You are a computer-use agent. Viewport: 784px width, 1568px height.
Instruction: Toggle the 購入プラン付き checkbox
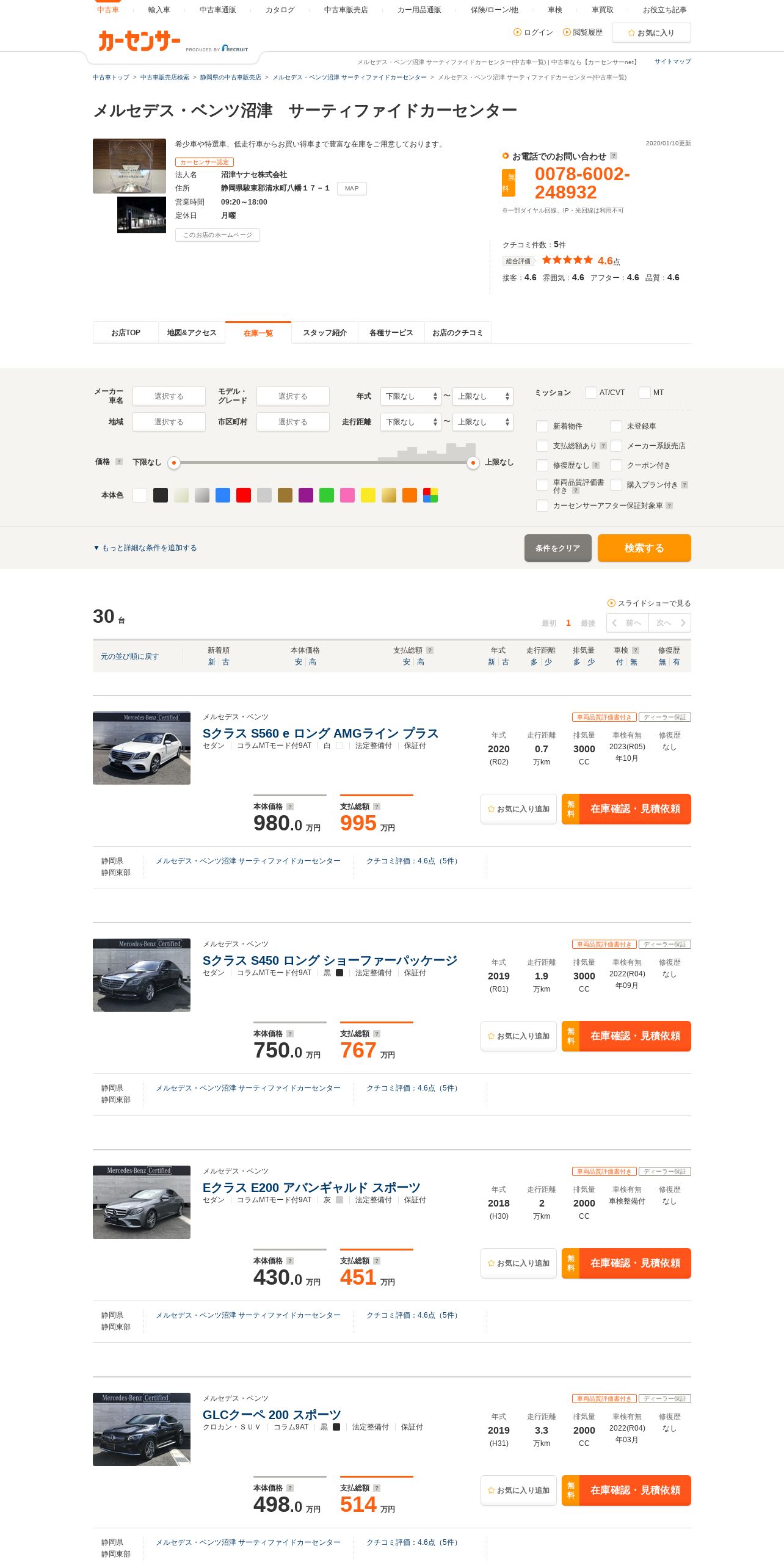click(x=615, y=485)
